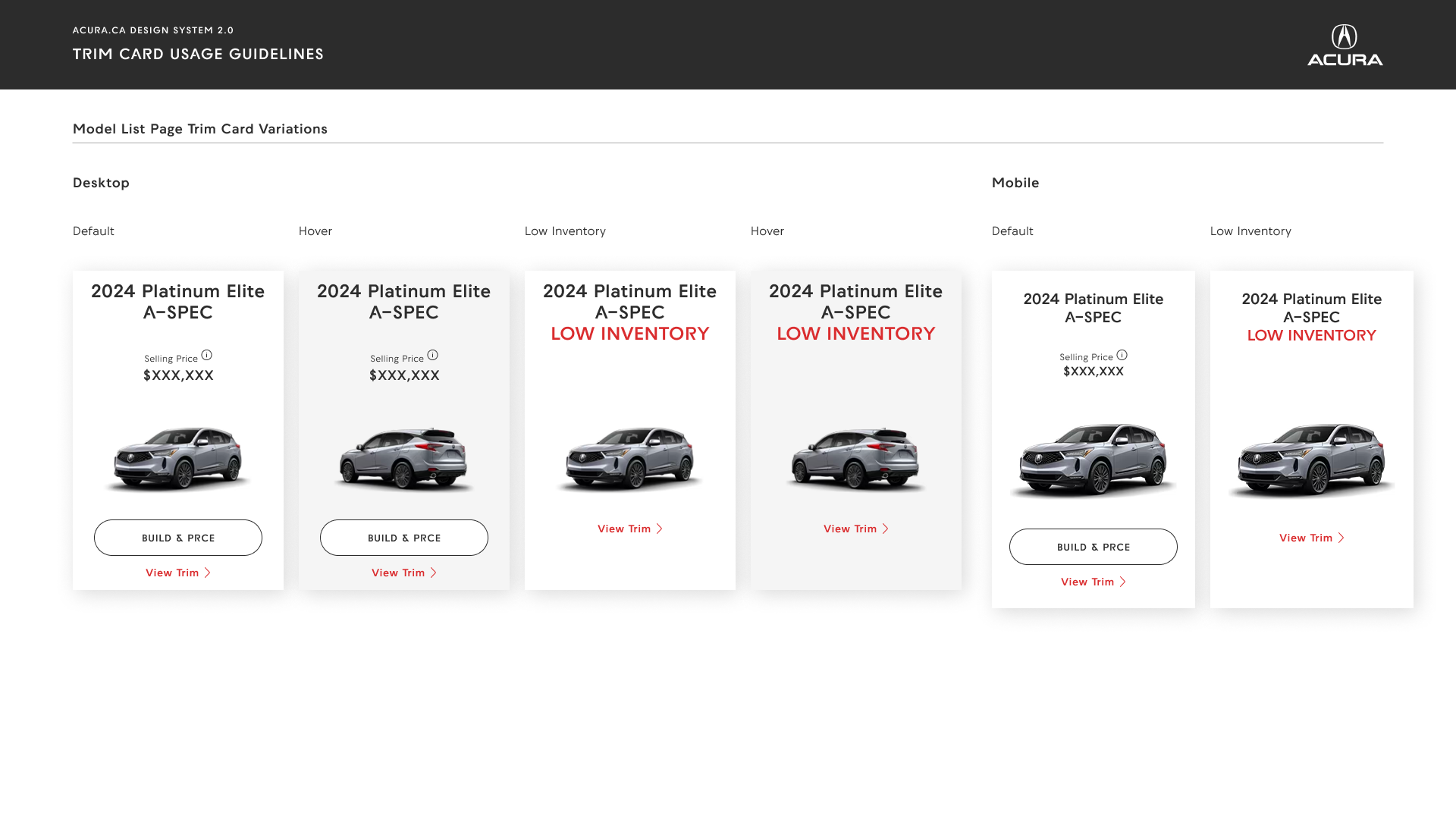Click LOW INVENTORY label on Desktop Low Inventory card

[x=630, y=334]
